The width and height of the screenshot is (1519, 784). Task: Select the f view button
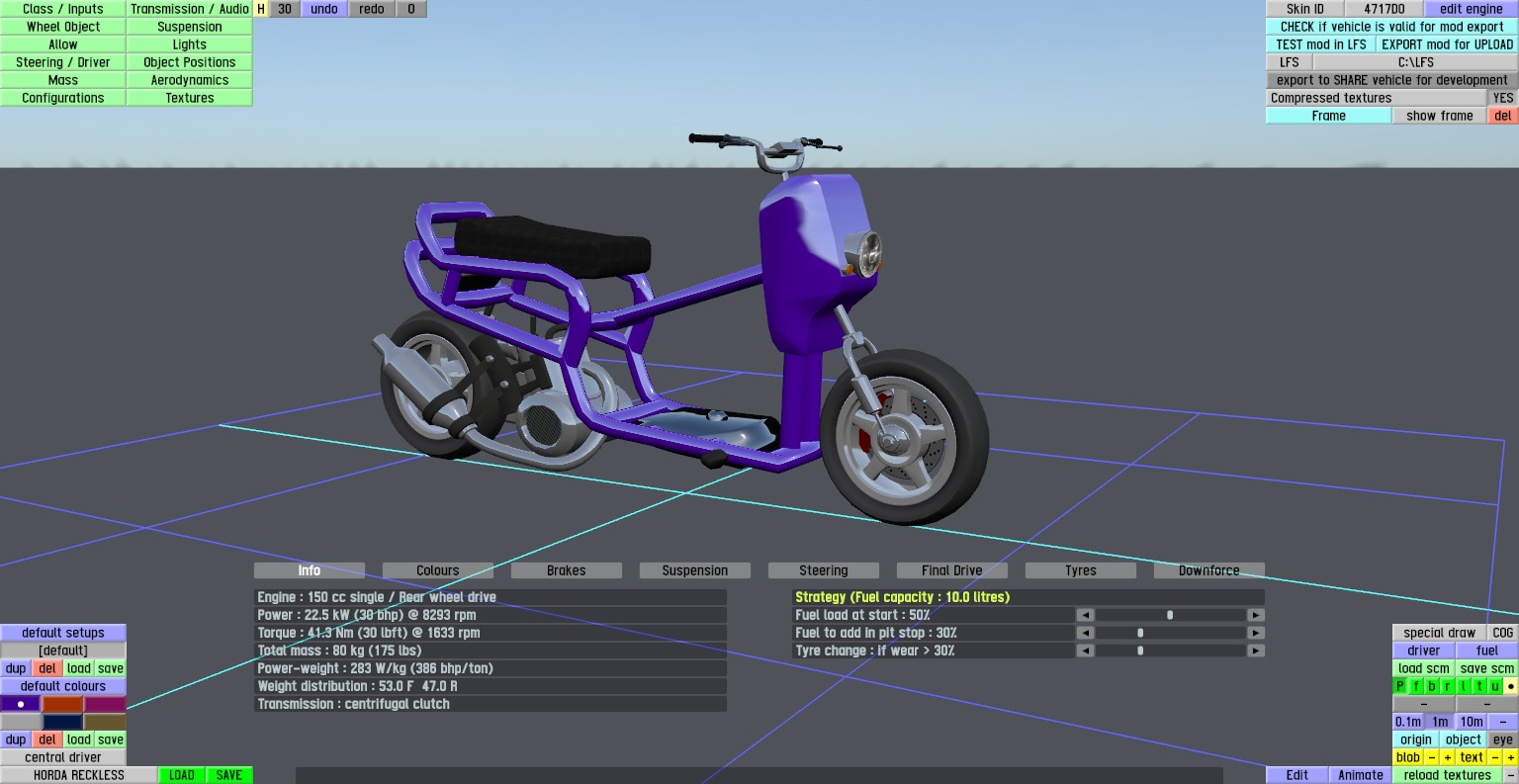click(x=1416, y=686)
